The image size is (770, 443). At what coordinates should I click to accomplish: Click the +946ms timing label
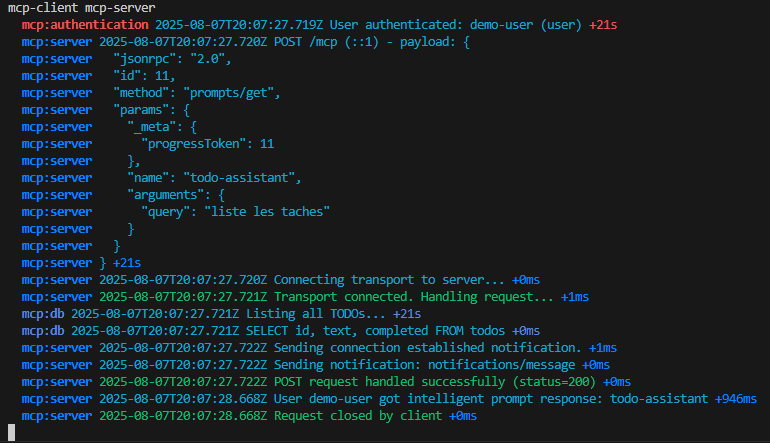(736, 399)
